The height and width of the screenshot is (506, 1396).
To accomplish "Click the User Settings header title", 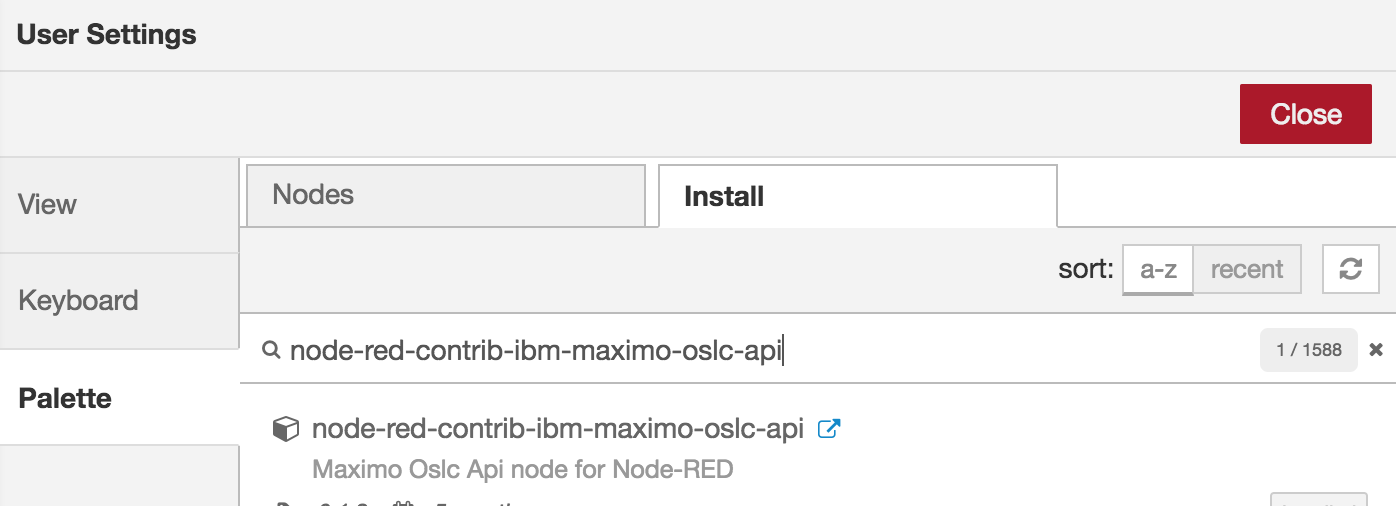I will click(107, 35).
